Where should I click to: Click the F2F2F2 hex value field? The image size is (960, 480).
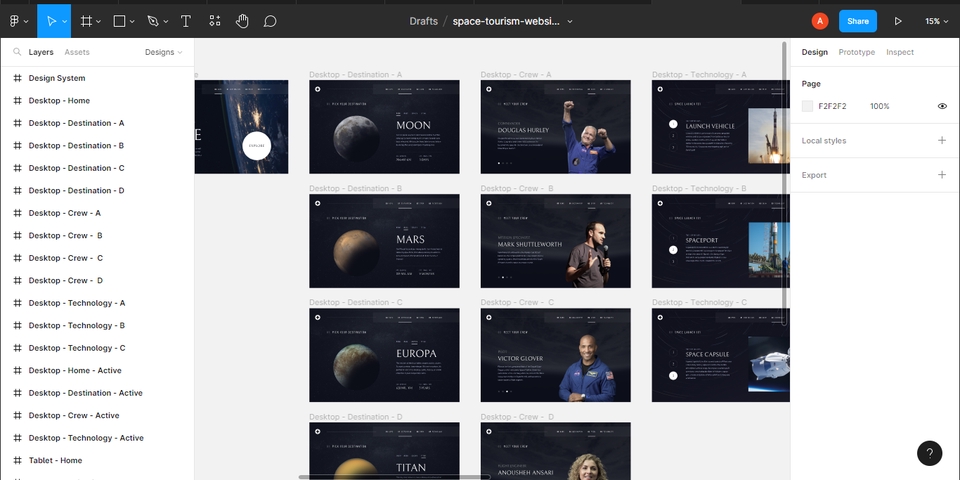(x=833, y=106)
